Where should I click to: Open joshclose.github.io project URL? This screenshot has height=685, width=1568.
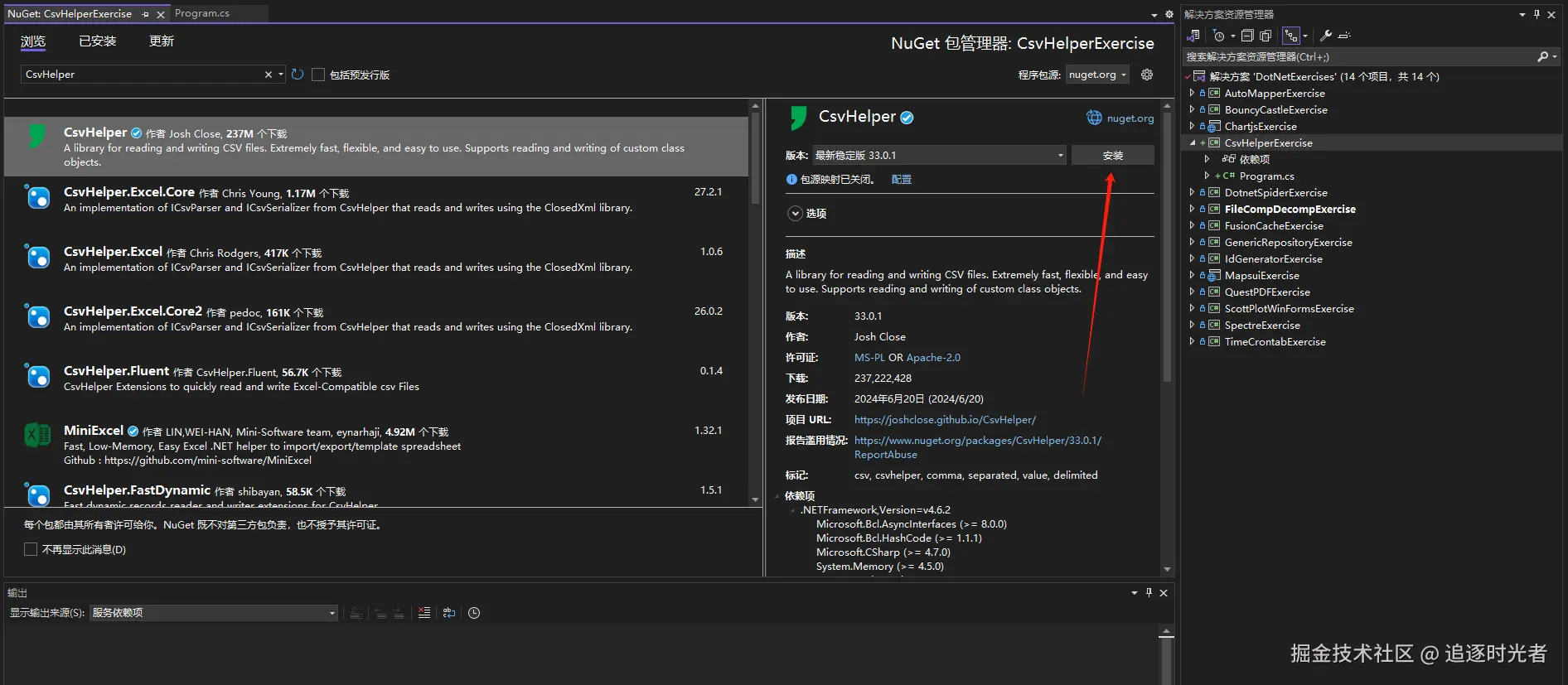945,420
